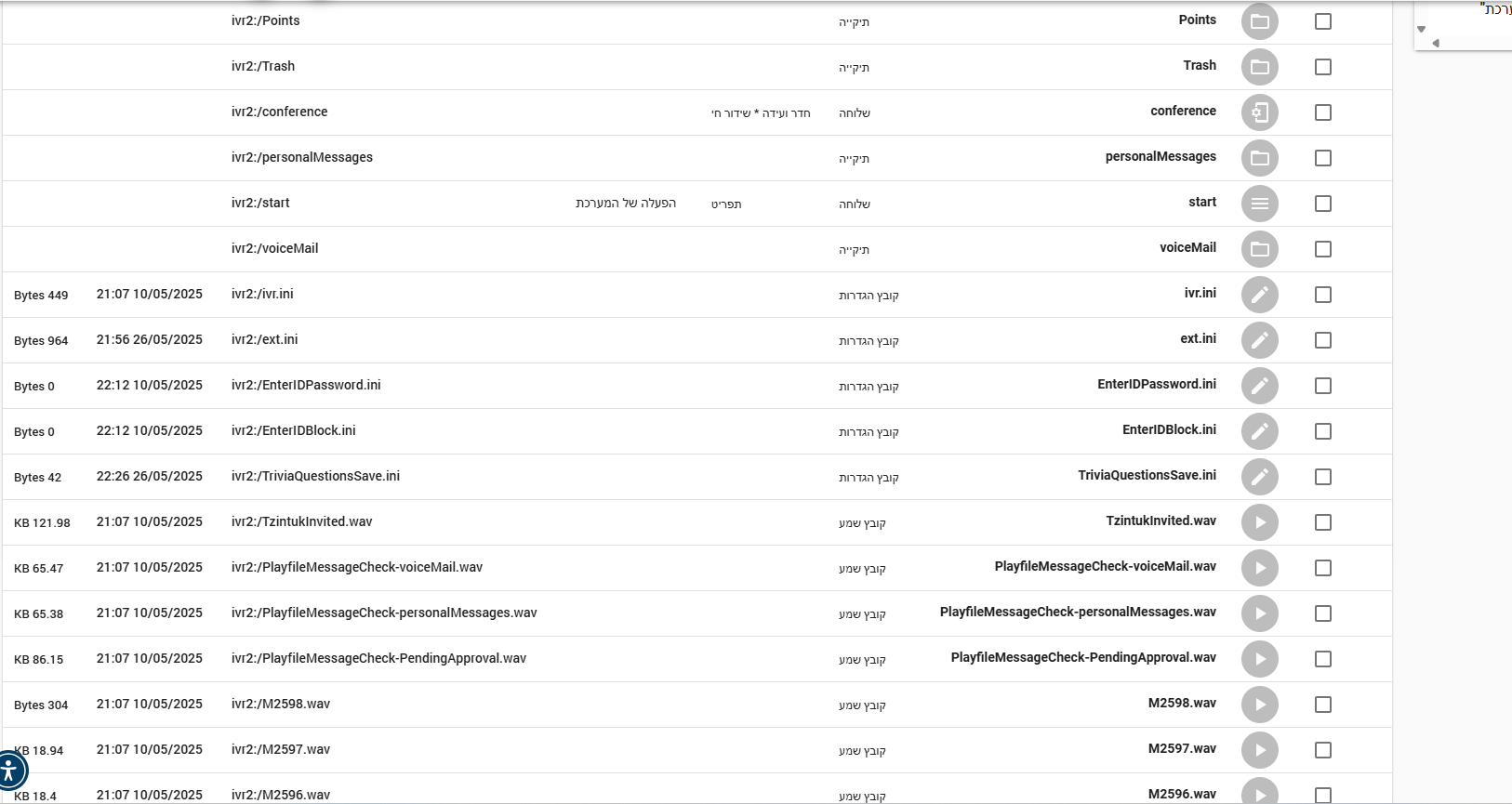
Task: Click the left arrow of the top-right panel scrollbar
Action: coord(1436,43)
